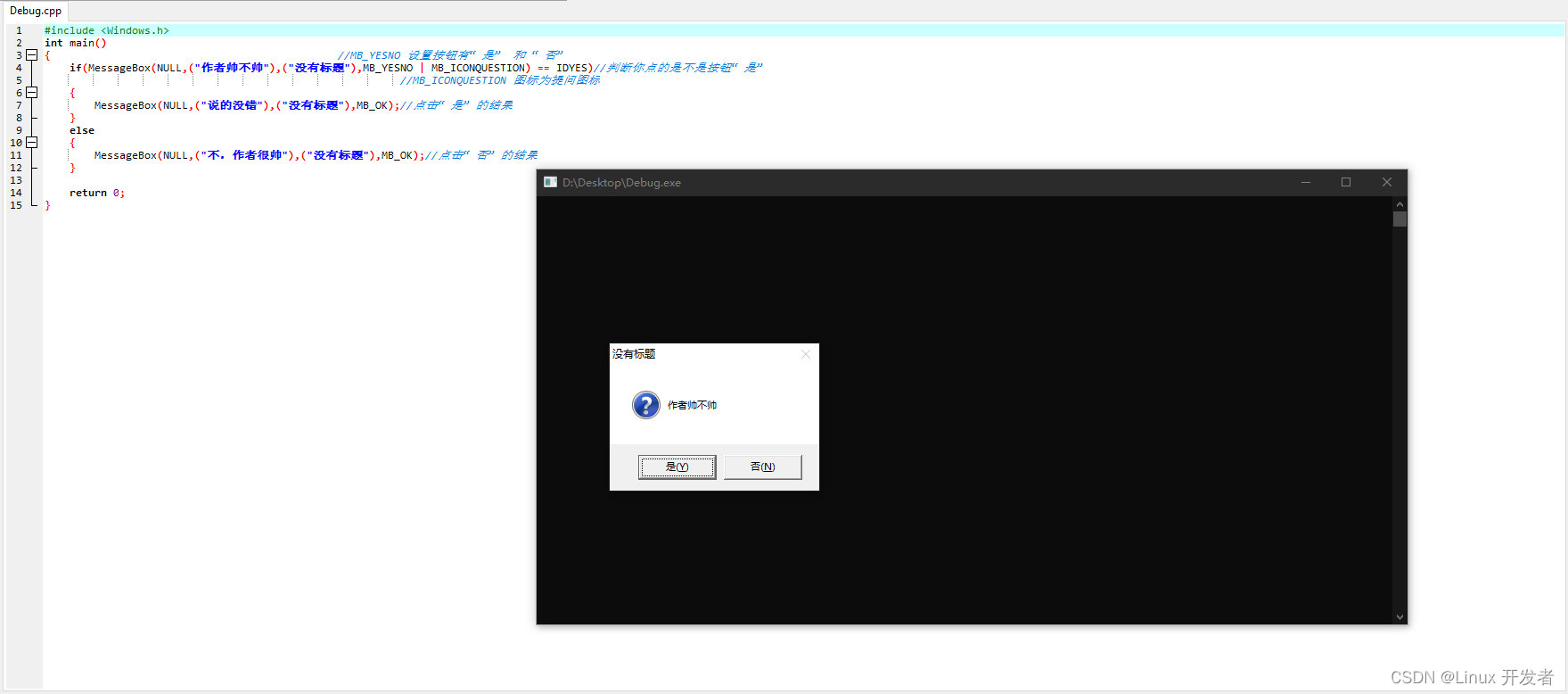Click the MB_YESNO flag in line 4
Image resolution: width=1568 pixels, height=694 pixels.
pyautogui.click(x=388, y=68)
